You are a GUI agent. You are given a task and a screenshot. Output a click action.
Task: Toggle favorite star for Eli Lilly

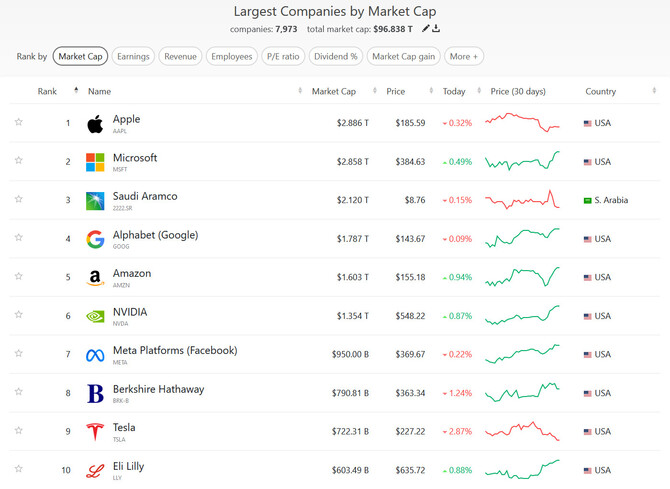pyautogui.click(x=18, y=469)
